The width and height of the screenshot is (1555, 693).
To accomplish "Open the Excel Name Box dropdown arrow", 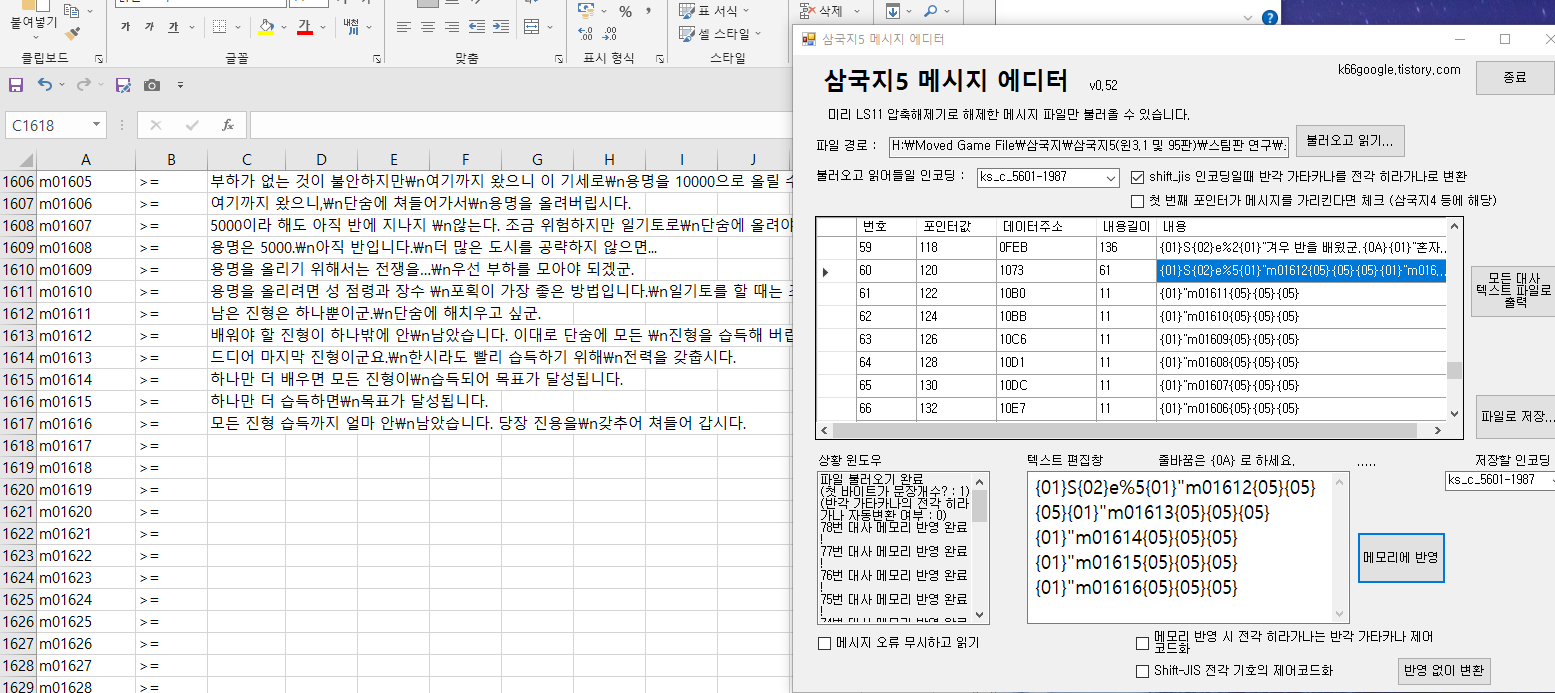I will click(x=97, y=125).
